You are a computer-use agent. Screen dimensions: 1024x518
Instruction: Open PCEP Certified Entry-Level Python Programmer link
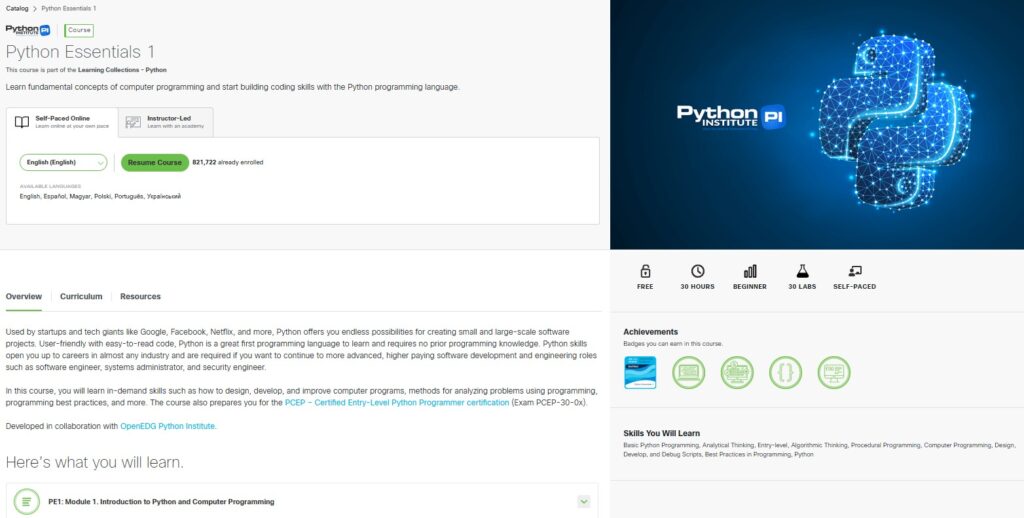click(x=397, y=403)
